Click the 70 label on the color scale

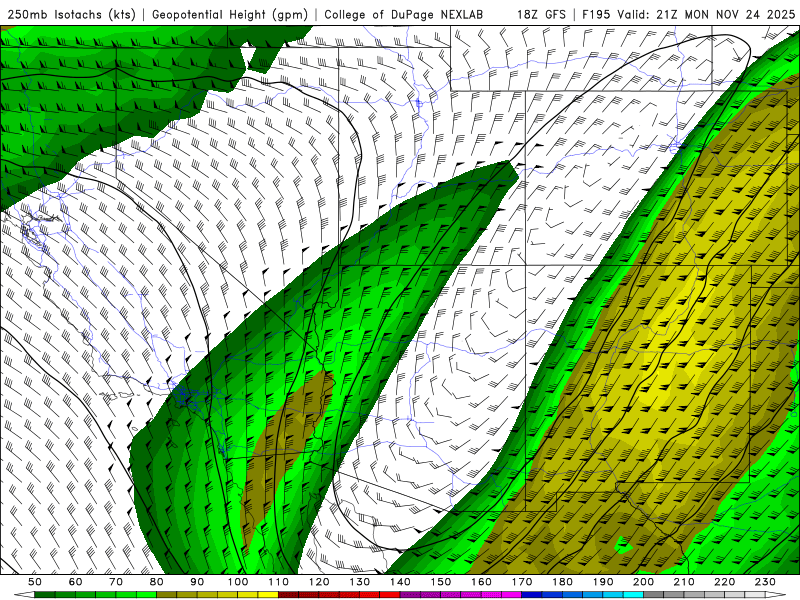(x=116, y=582)
